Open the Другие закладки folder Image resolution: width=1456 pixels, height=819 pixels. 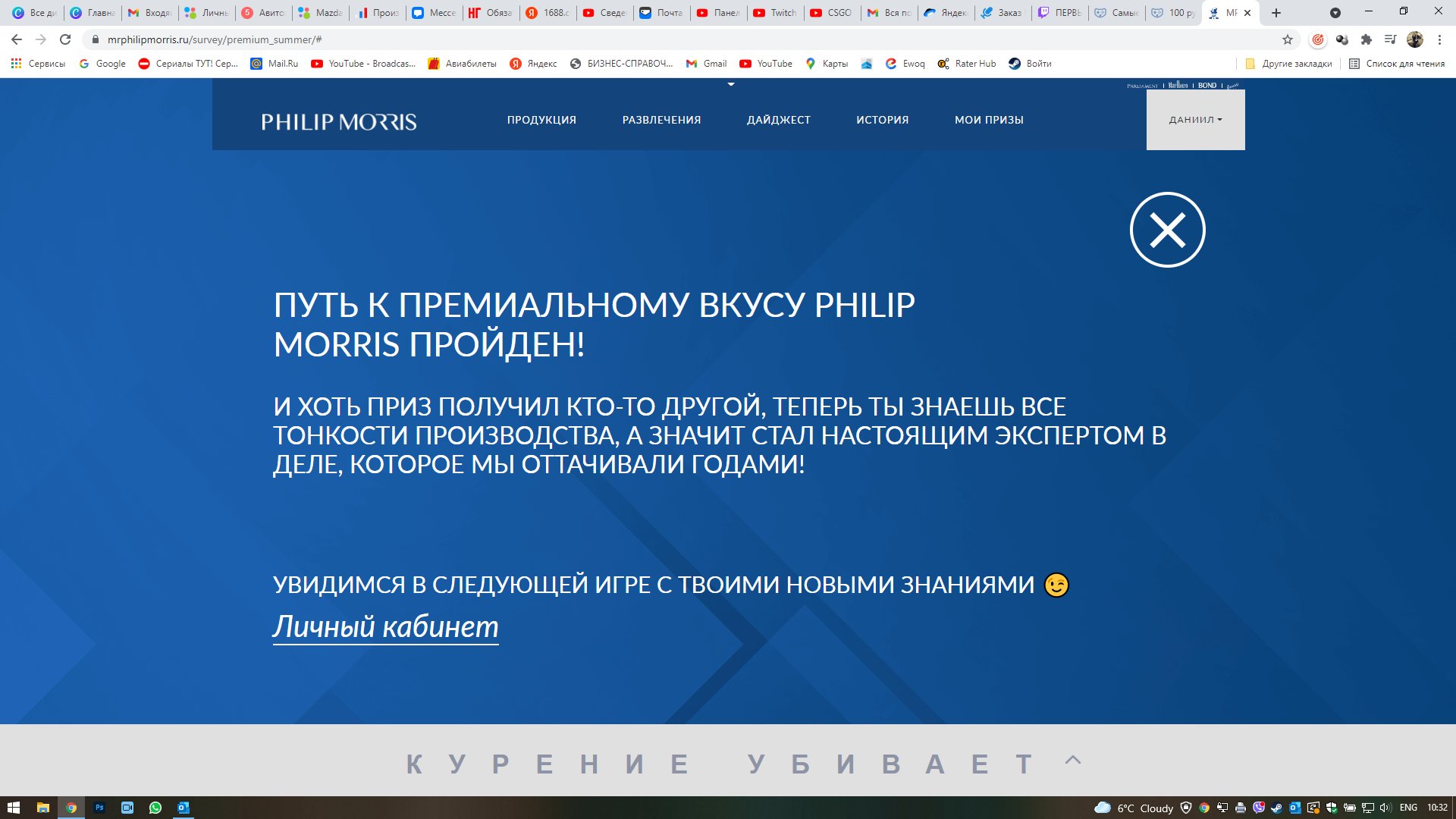[1288, 64]
